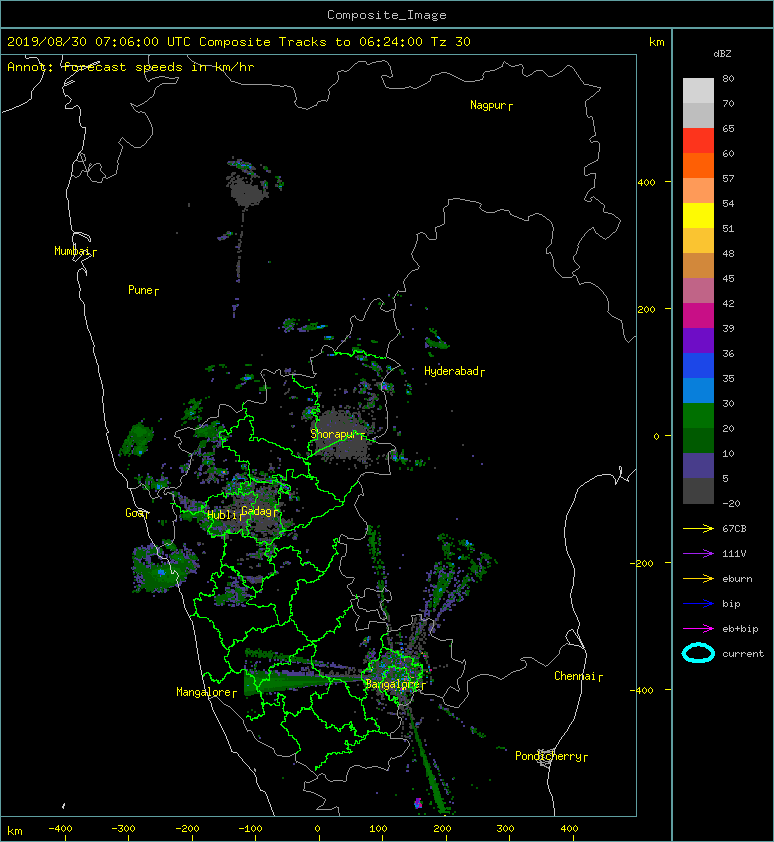Click the 300 tick on horizontal axis
Image resolution: width=774 pixels, height=842 pixels.
505,829
